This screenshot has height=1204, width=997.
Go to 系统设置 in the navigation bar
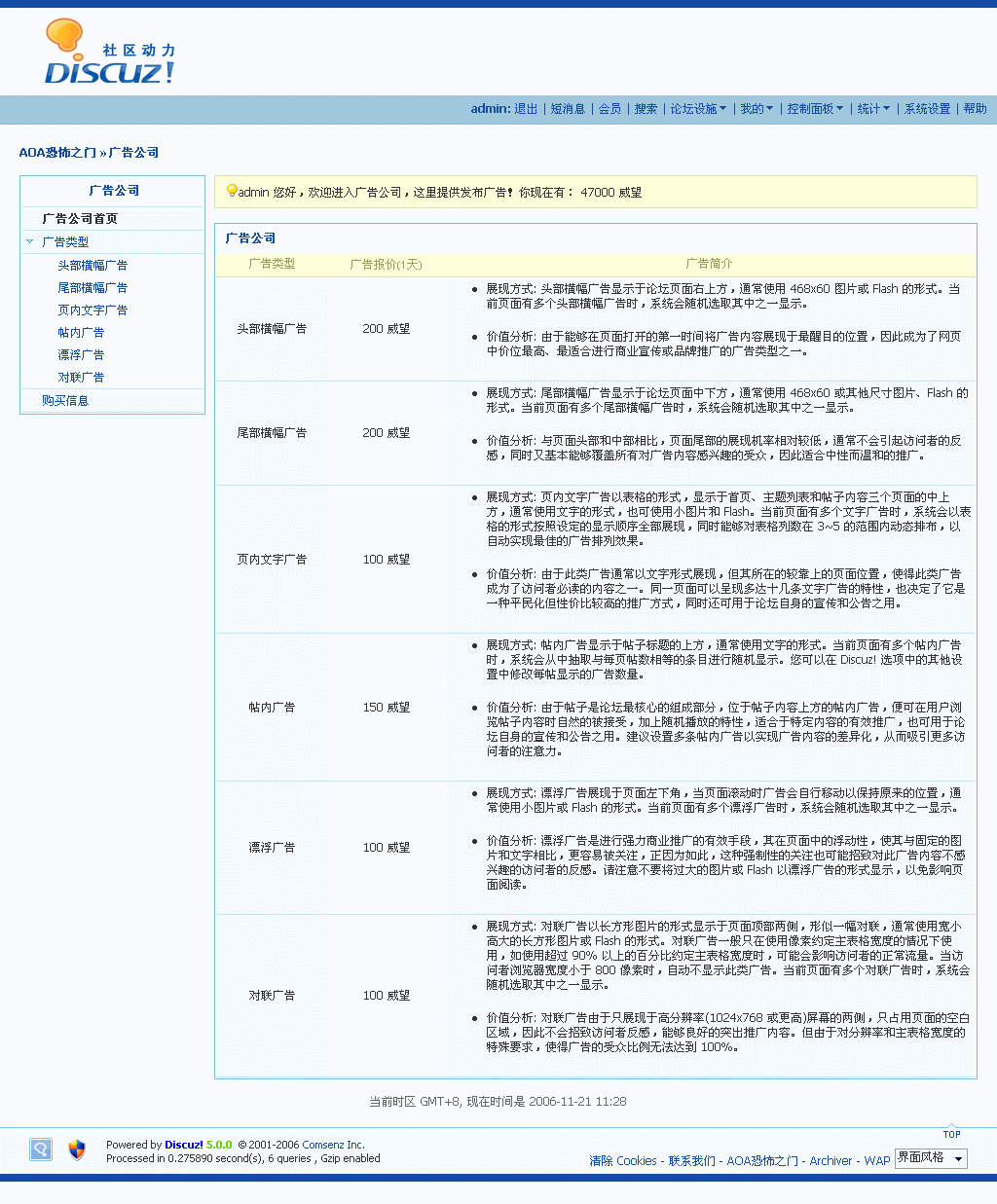[x=927, y=109]
